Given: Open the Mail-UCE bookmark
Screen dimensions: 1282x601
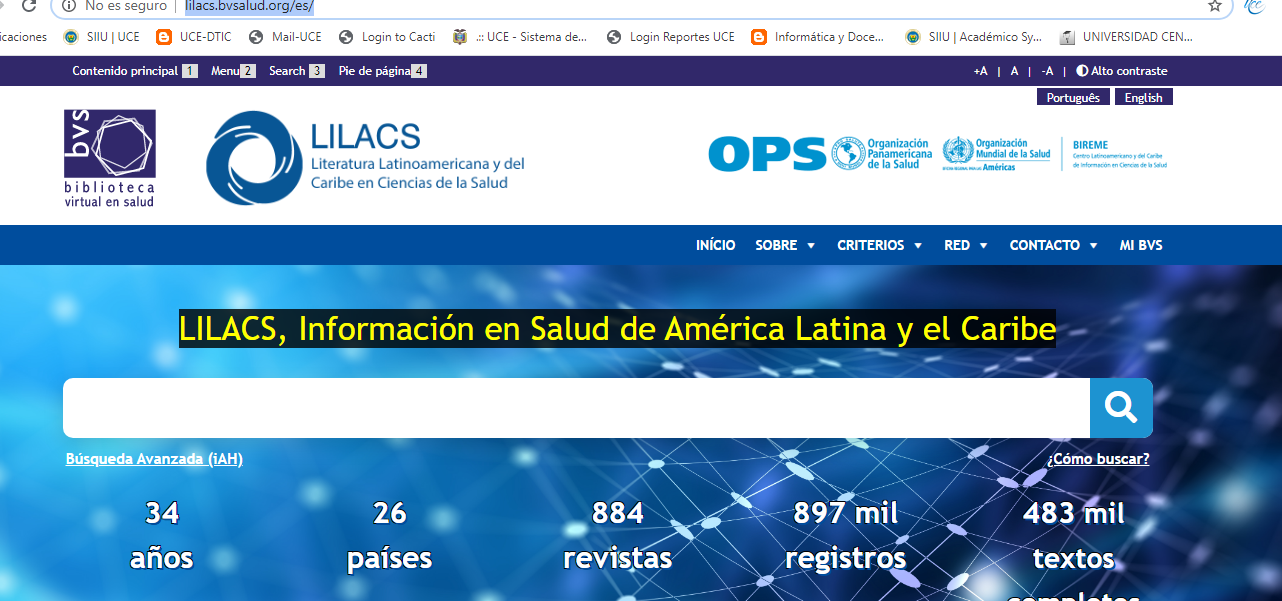Looking at the screenshot, I should pos(285,37).
